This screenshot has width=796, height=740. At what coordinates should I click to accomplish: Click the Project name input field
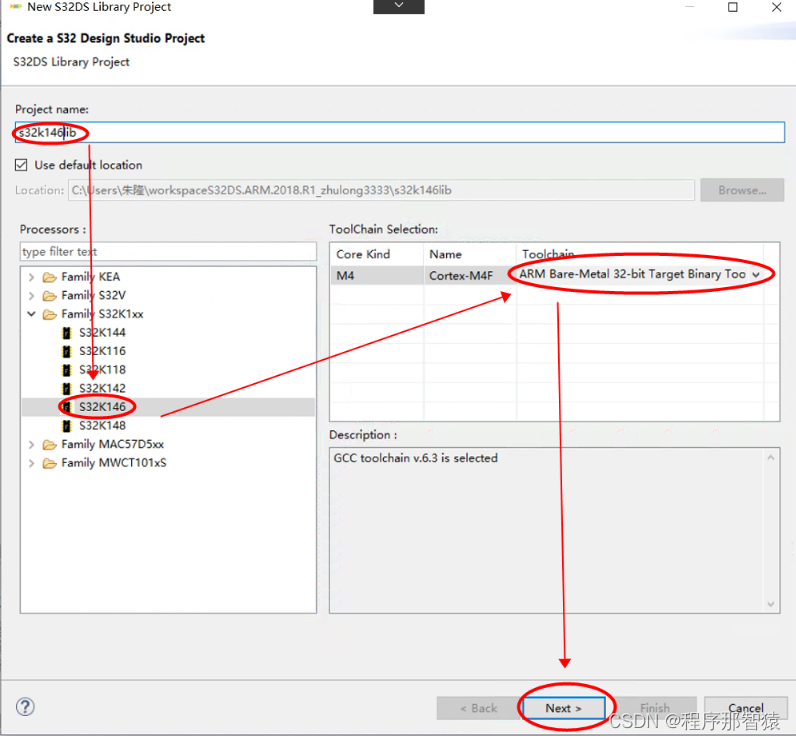coord(400,132)
